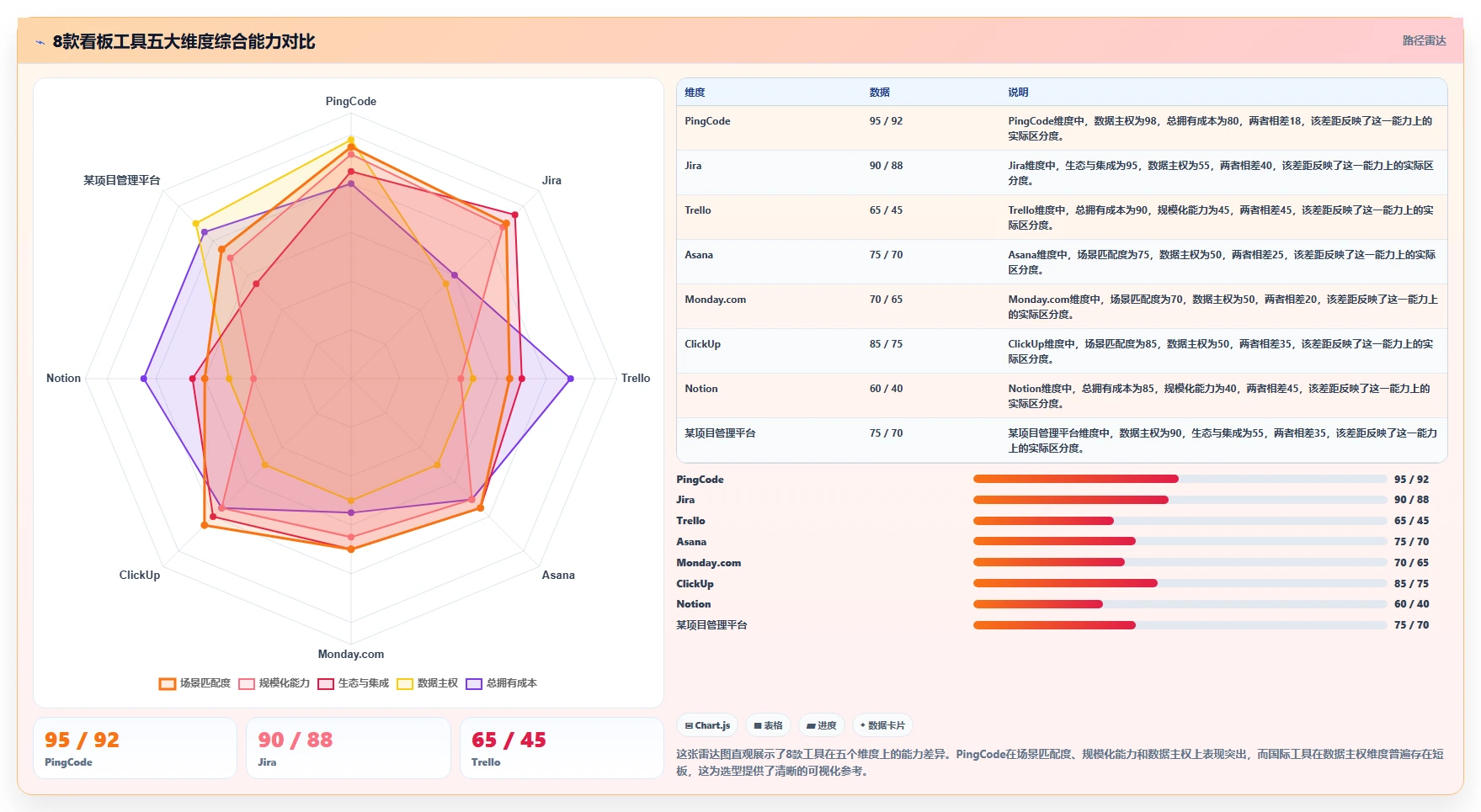Toggle the 场景匹配度 legend series

click(x=194, y=683)
